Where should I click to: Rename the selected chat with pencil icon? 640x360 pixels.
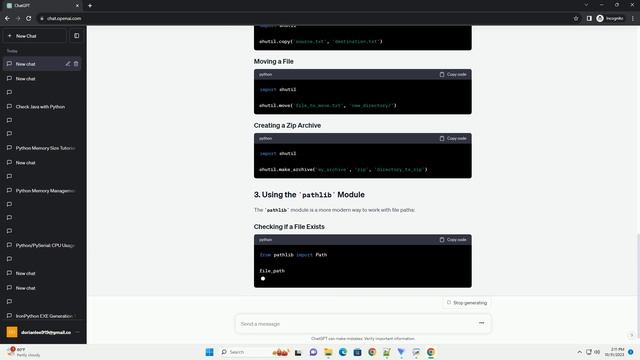(68, 64)
